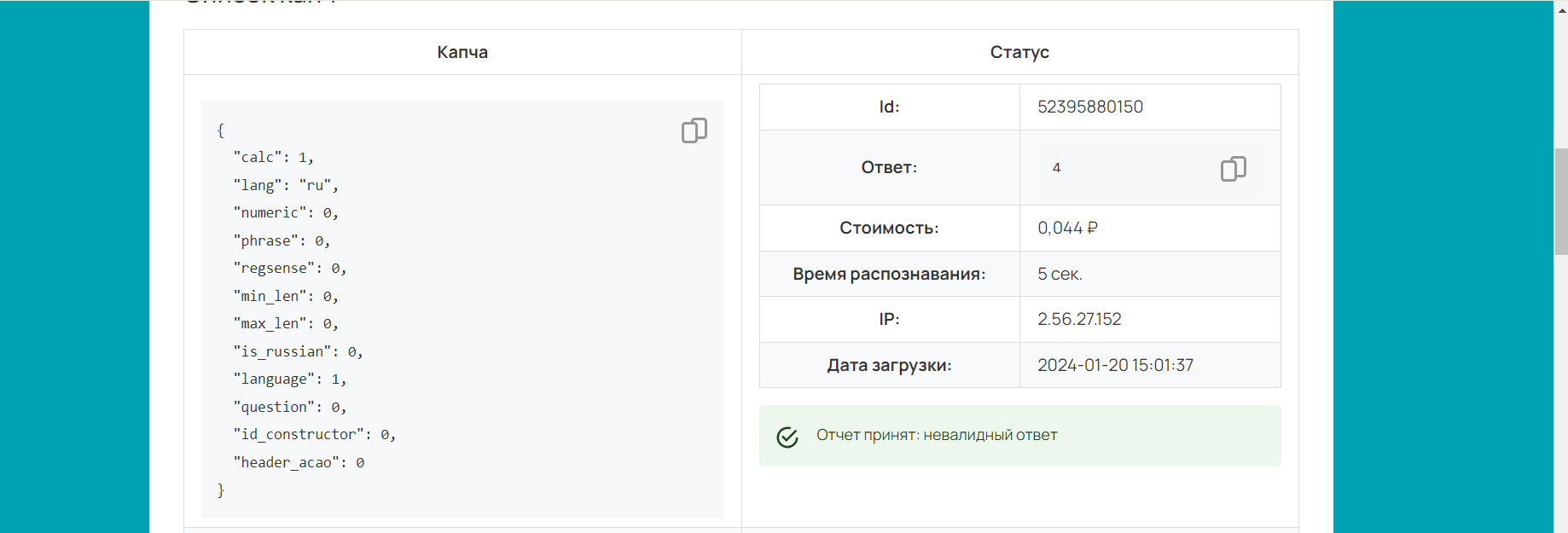Image resolution: width=1568 pixels, height=533 pixels.
Task: Click the "Дата загрузки:" row label
Action: 889,365
